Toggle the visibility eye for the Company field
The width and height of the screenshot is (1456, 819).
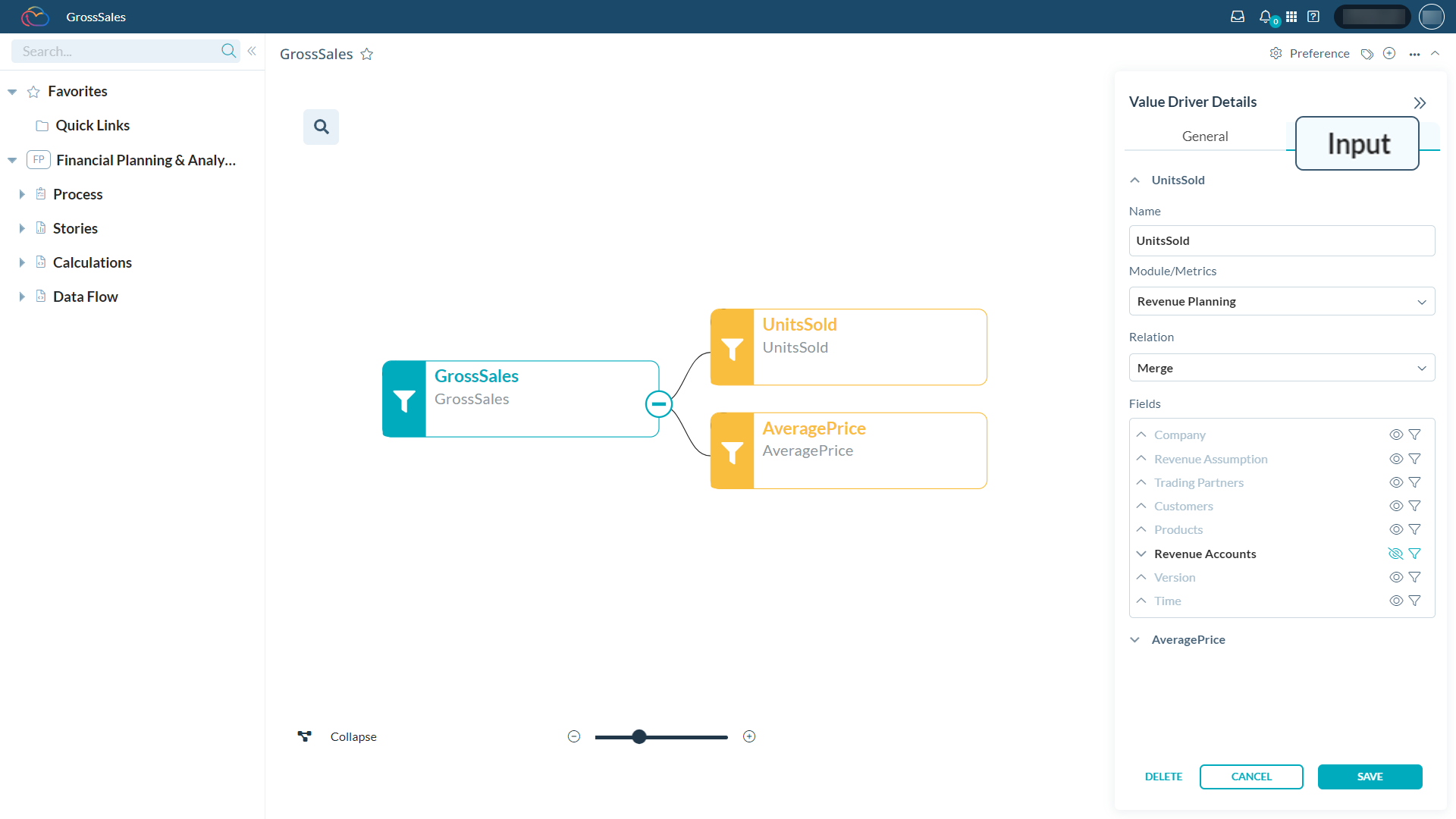1395,435
